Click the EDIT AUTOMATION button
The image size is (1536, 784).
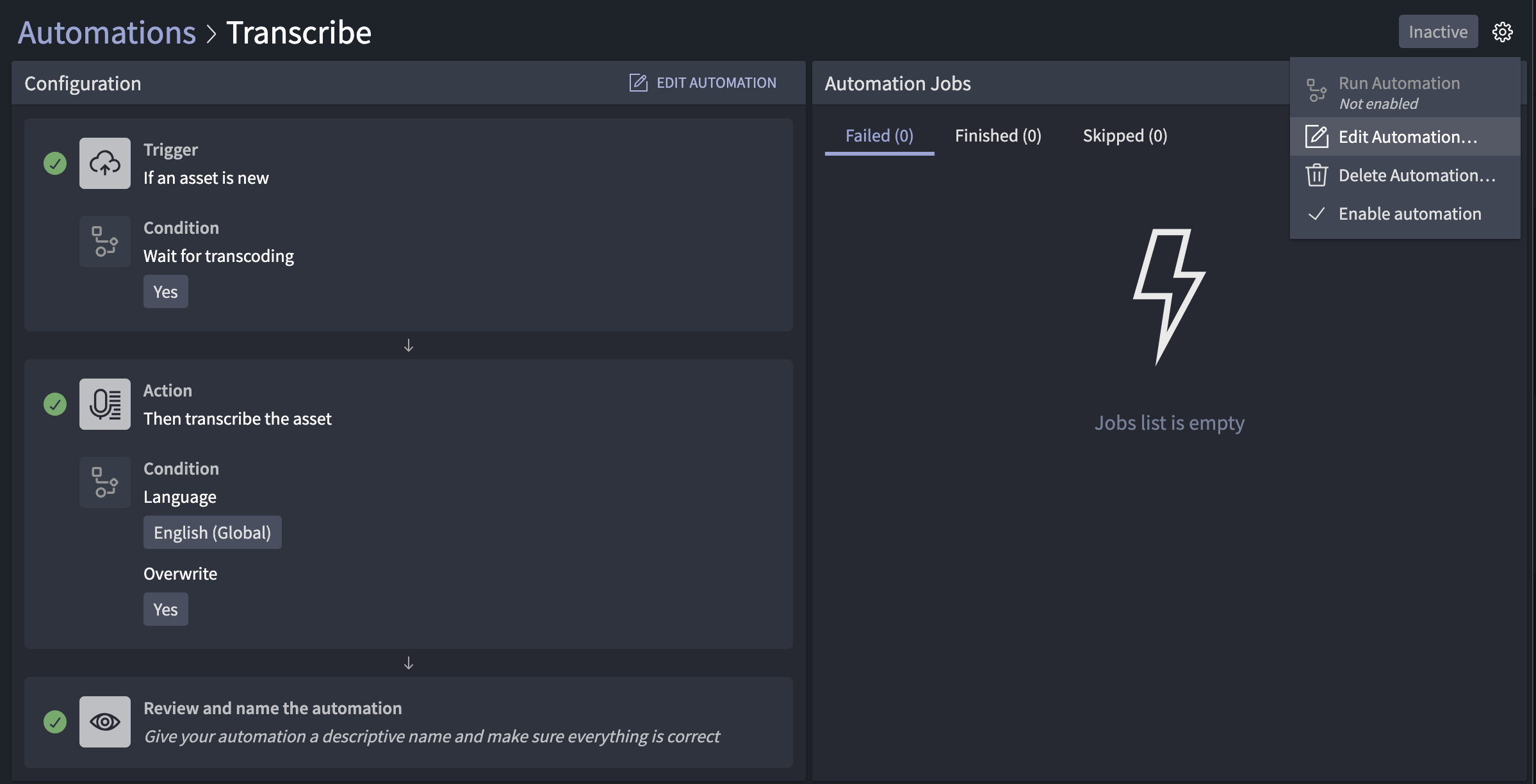703,83
